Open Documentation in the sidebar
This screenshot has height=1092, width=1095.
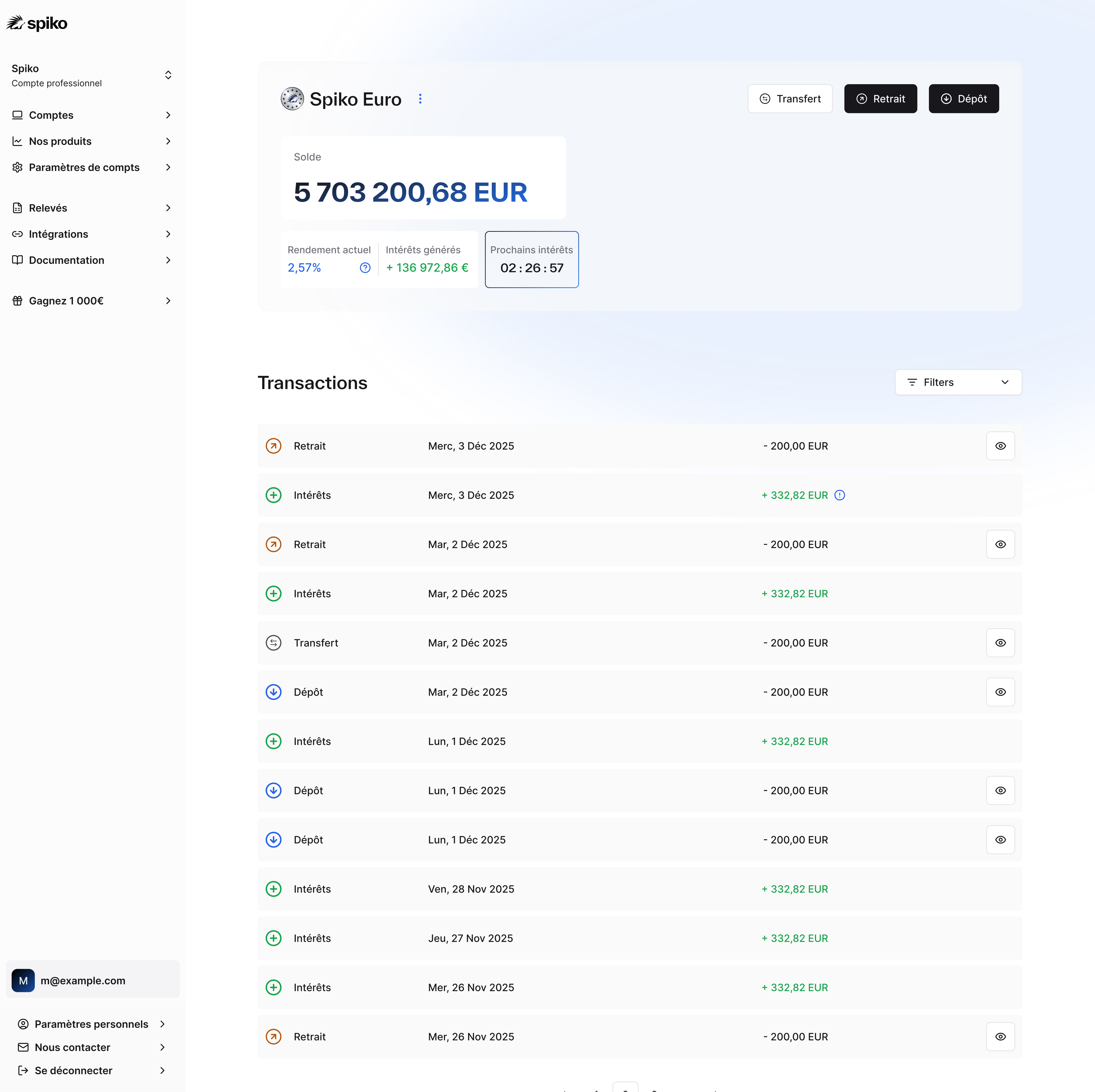click(92, 260)
